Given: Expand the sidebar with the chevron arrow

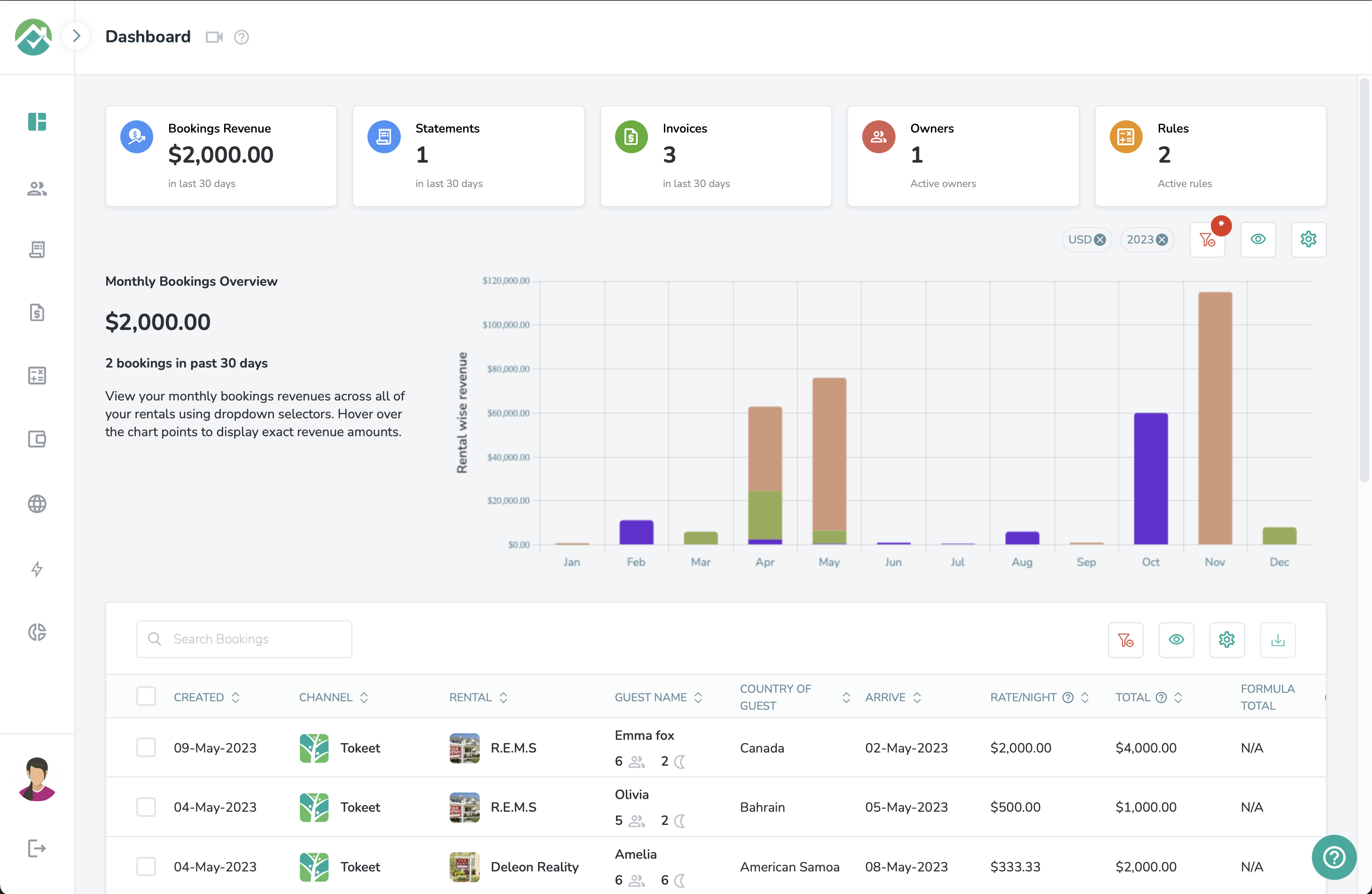Looking at the screenshot, I should 76,36.
